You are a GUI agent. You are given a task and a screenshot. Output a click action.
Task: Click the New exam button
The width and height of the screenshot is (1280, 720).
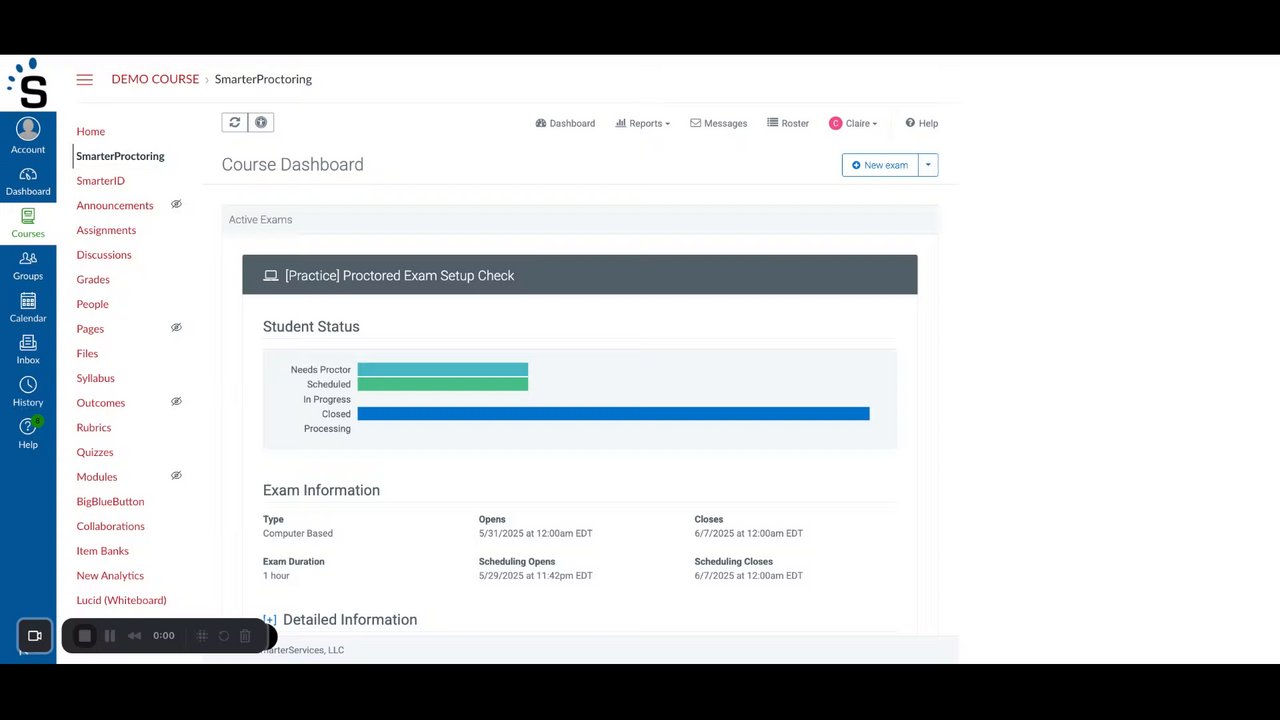(x=880, y=165)
